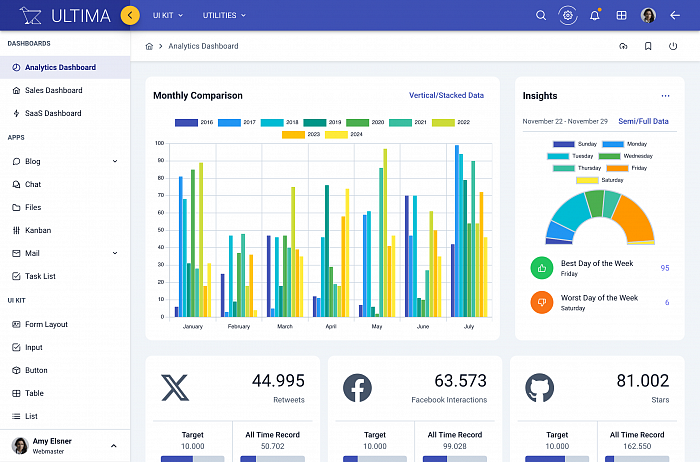
Task: Expand Amy Elsner profile menu chevron
Action: pos(113,445)
